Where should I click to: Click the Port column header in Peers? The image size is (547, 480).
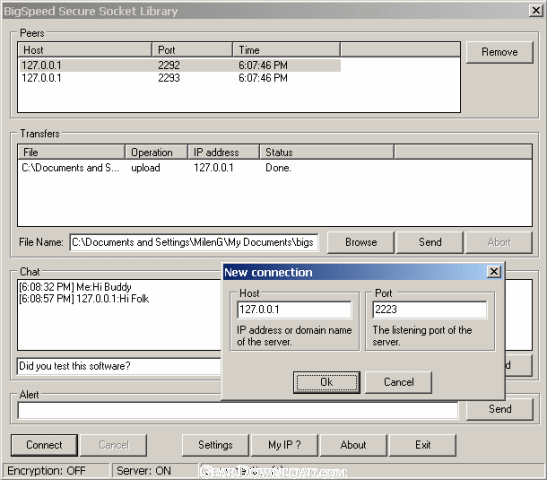point(192,50)
